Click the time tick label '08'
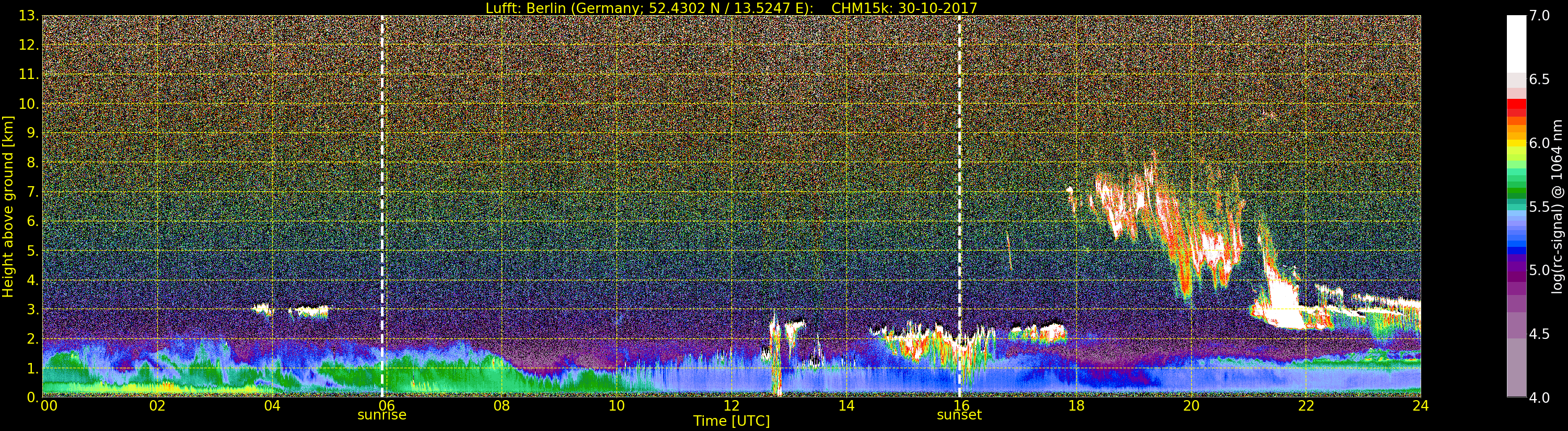 click(x=502, y=405)
